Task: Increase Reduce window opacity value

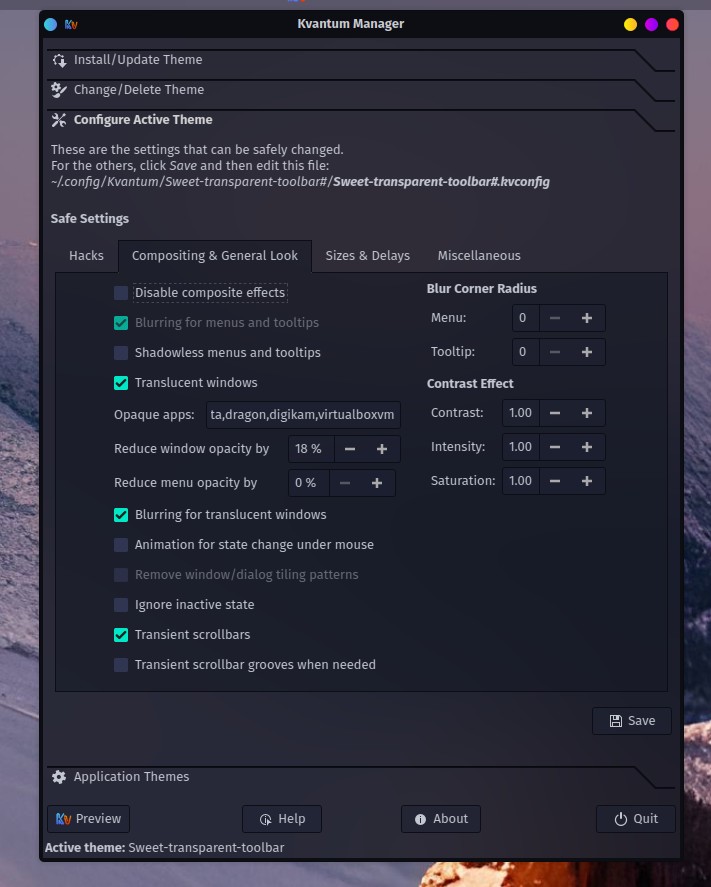Action: (382, 449)
